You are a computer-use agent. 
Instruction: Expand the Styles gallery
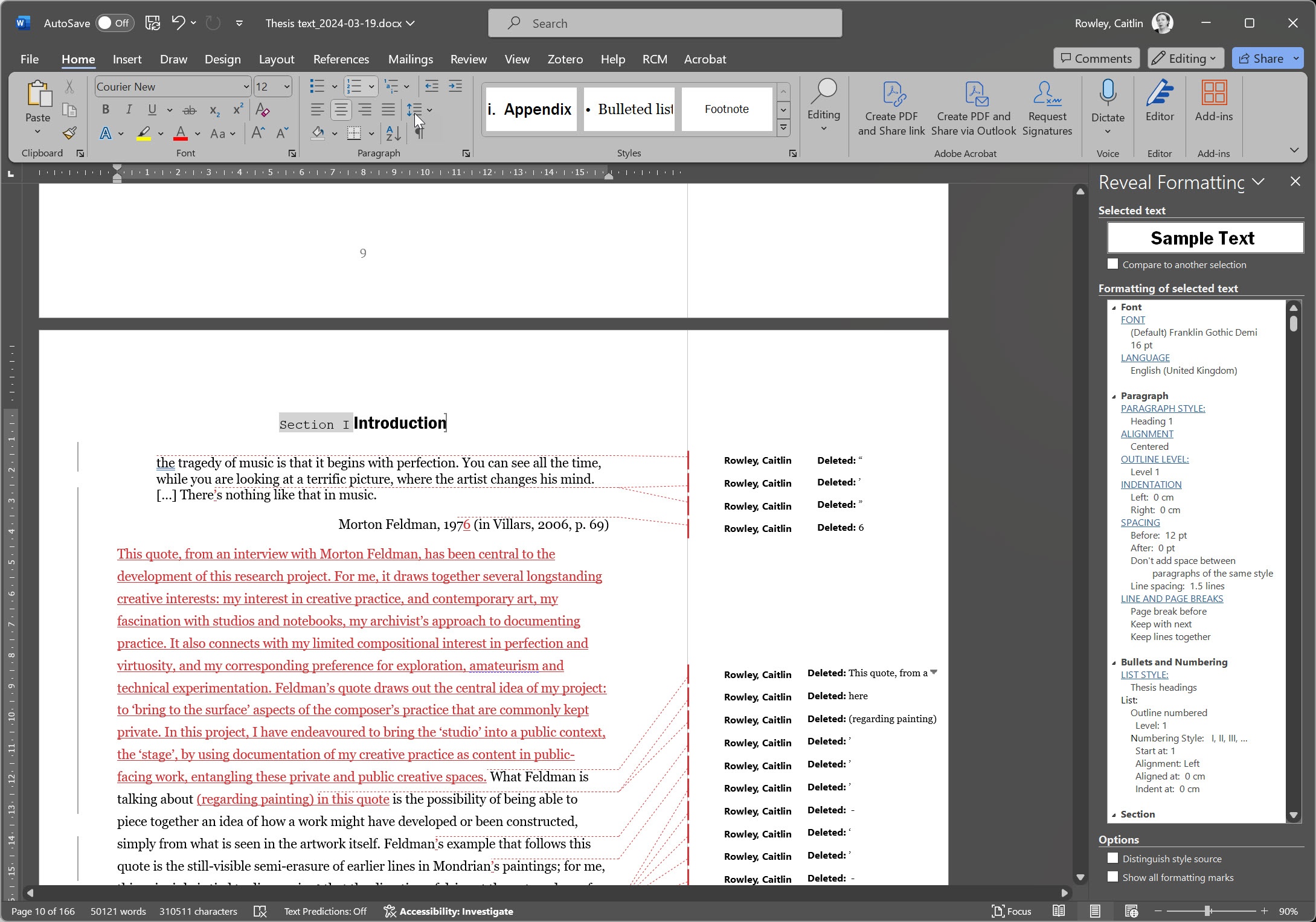[783, 127]
